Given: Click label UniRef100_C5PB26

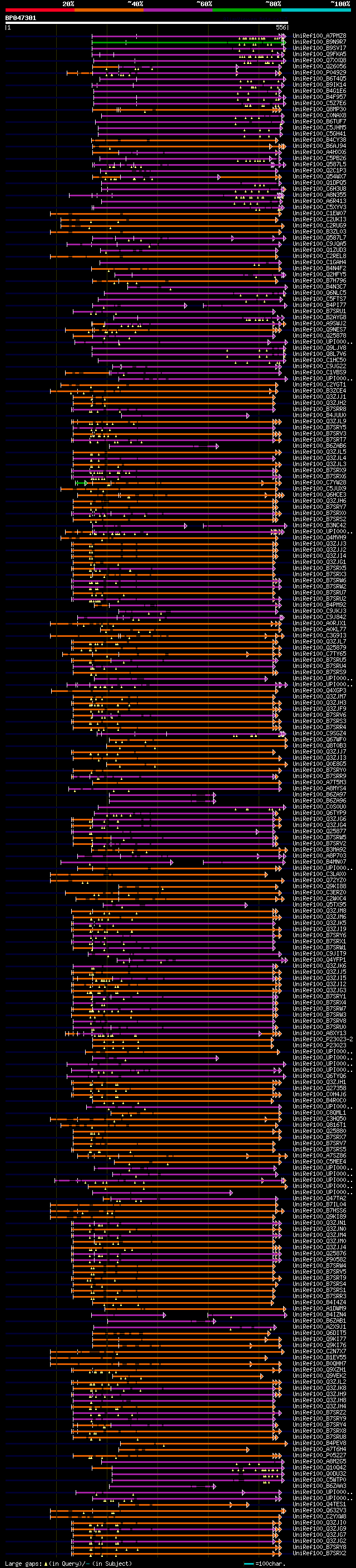Looking at the screenshot, I should [319, 159].
